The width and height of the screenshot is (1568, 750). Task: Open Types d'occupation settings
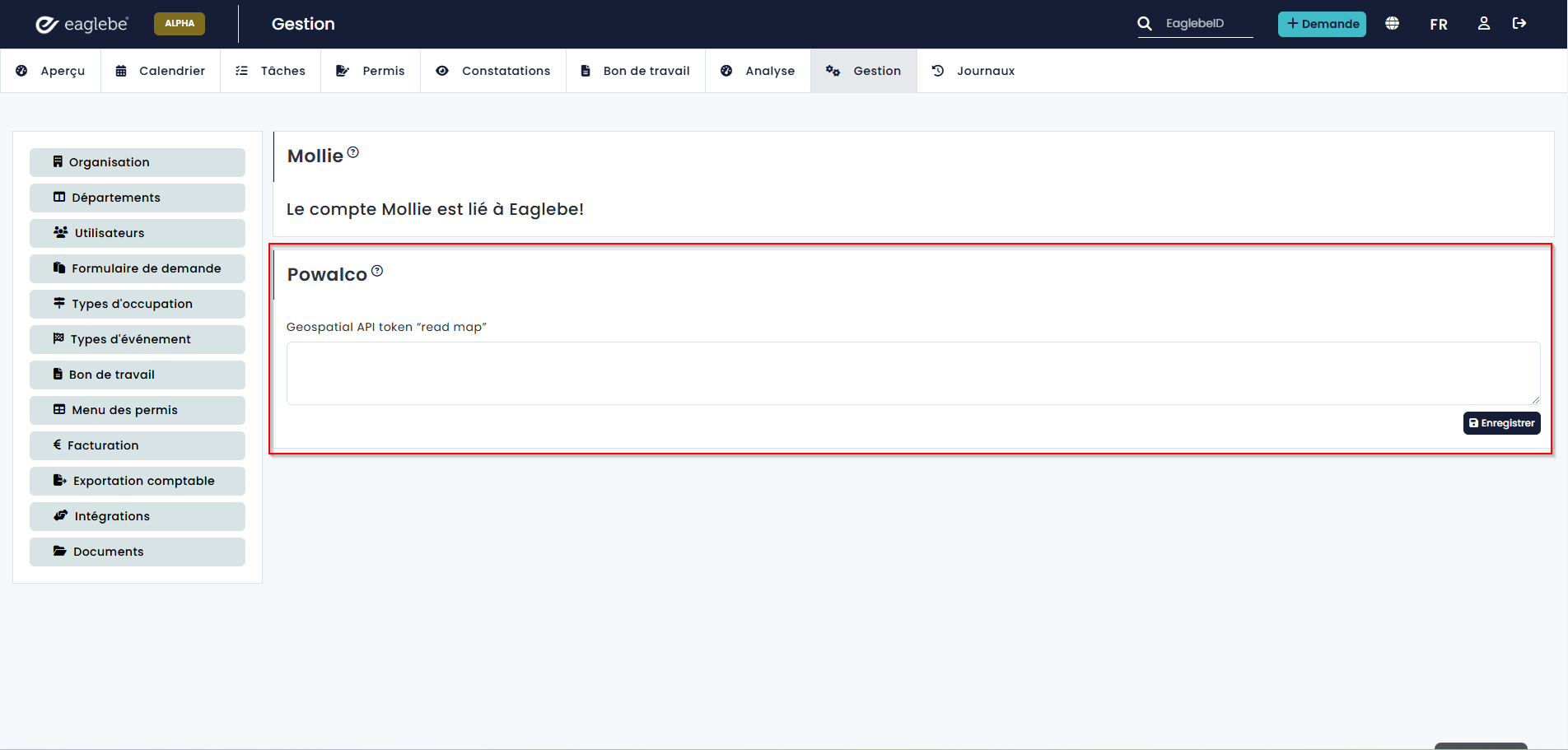[x=138, y=304]
